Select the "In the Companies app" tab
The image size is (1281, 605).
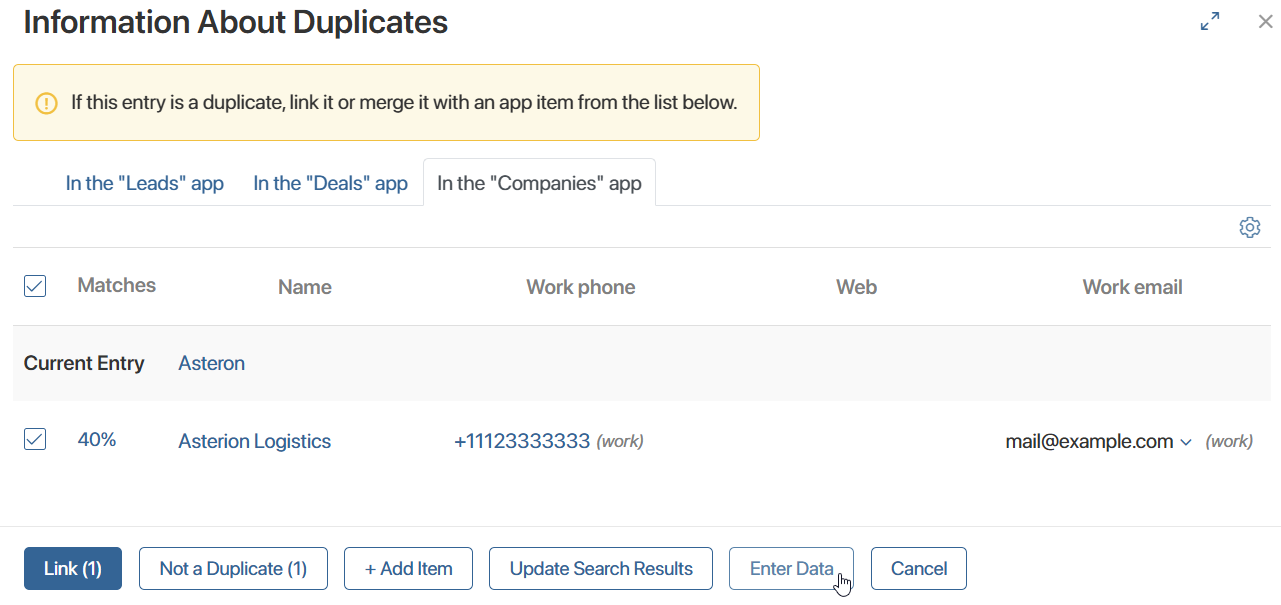point(539,183)
